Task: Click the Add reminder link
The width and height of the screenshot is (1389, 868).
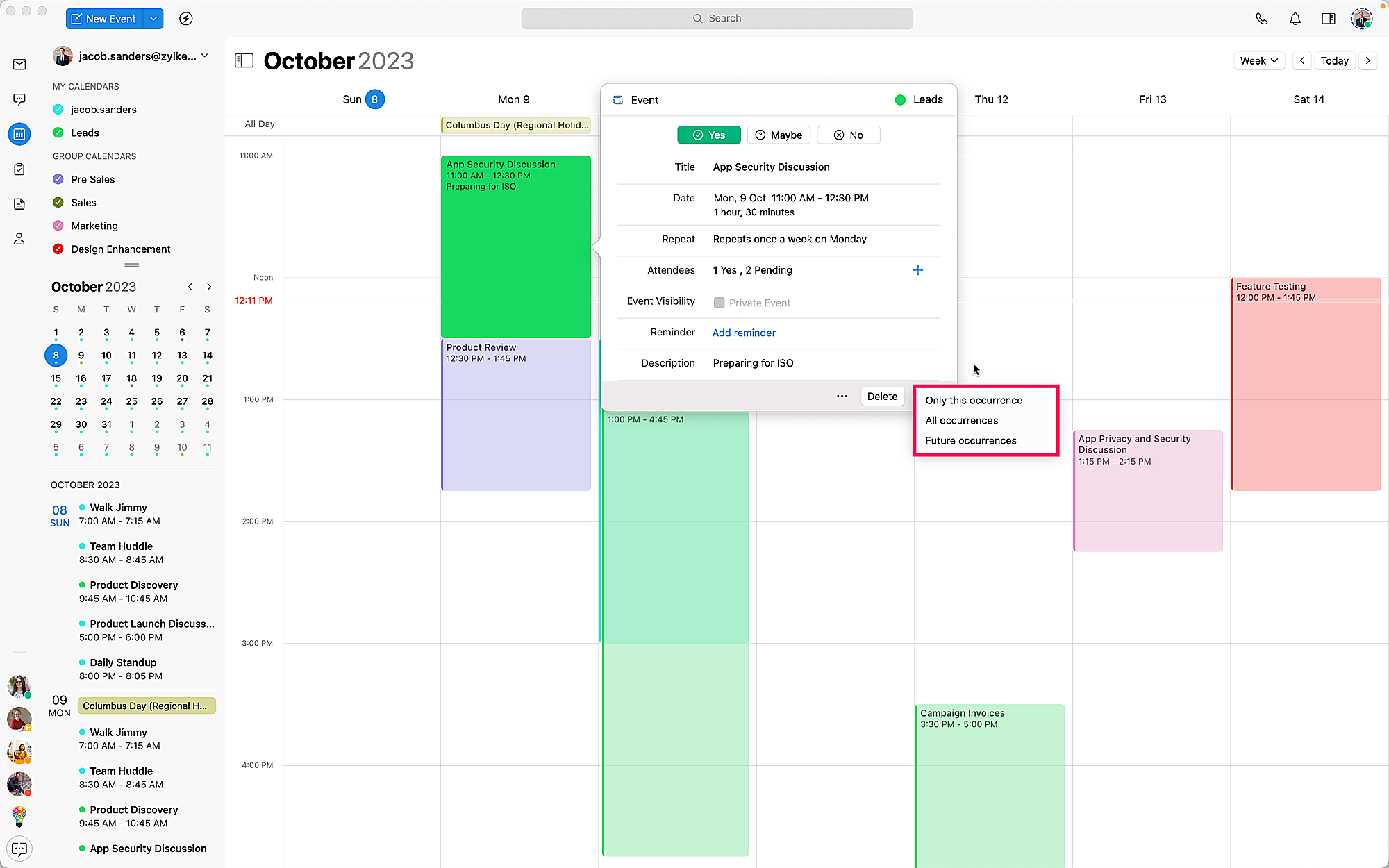Action: pyautogui.click(x=743, y=333)
